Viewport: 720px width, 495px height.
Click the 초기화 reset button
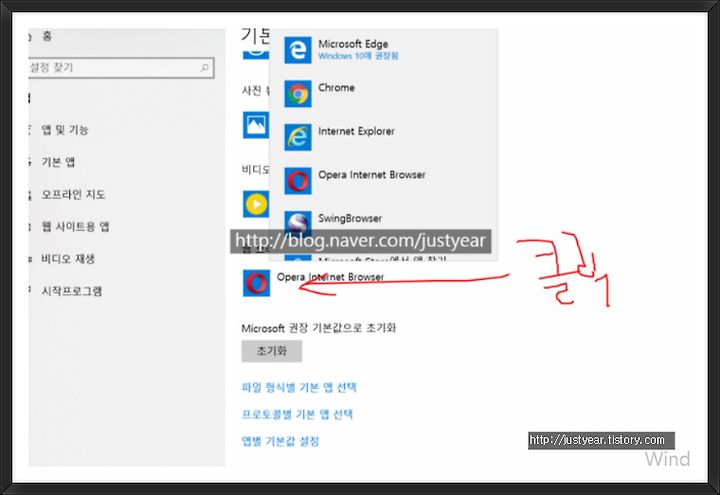coord(272,351)
